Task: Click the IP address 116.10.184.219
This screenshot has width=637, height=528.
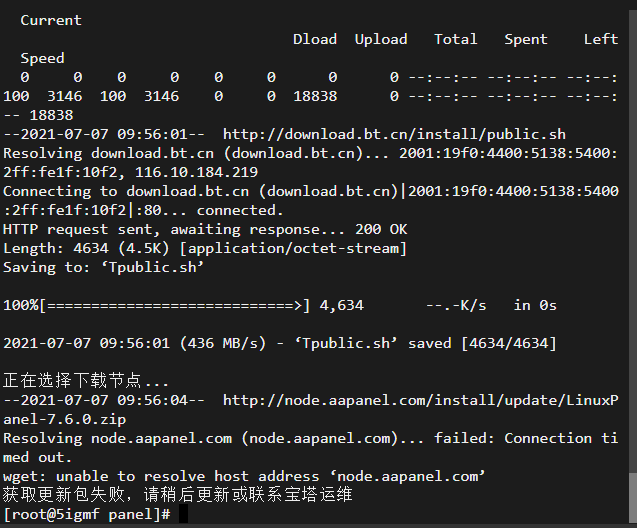Action: point(196,172)
